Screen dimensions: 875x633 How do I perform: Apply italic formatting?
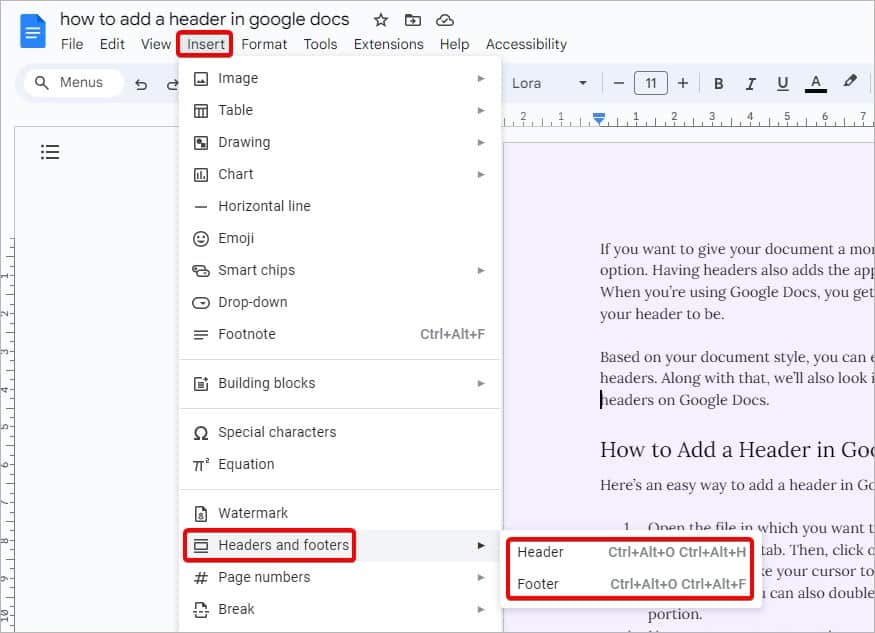[x=751, y=83]
